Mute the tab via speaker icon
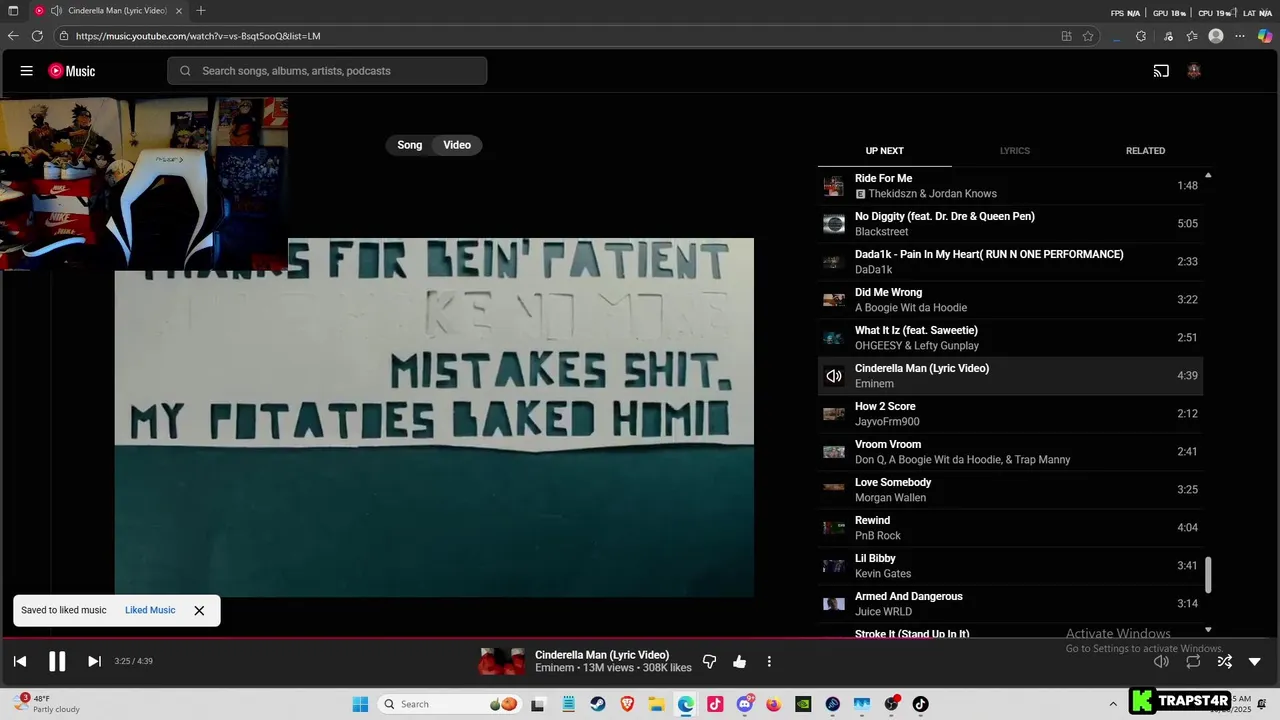Image resolution: width=1280 pixels, height=720 pixels. tap(56, 11)
